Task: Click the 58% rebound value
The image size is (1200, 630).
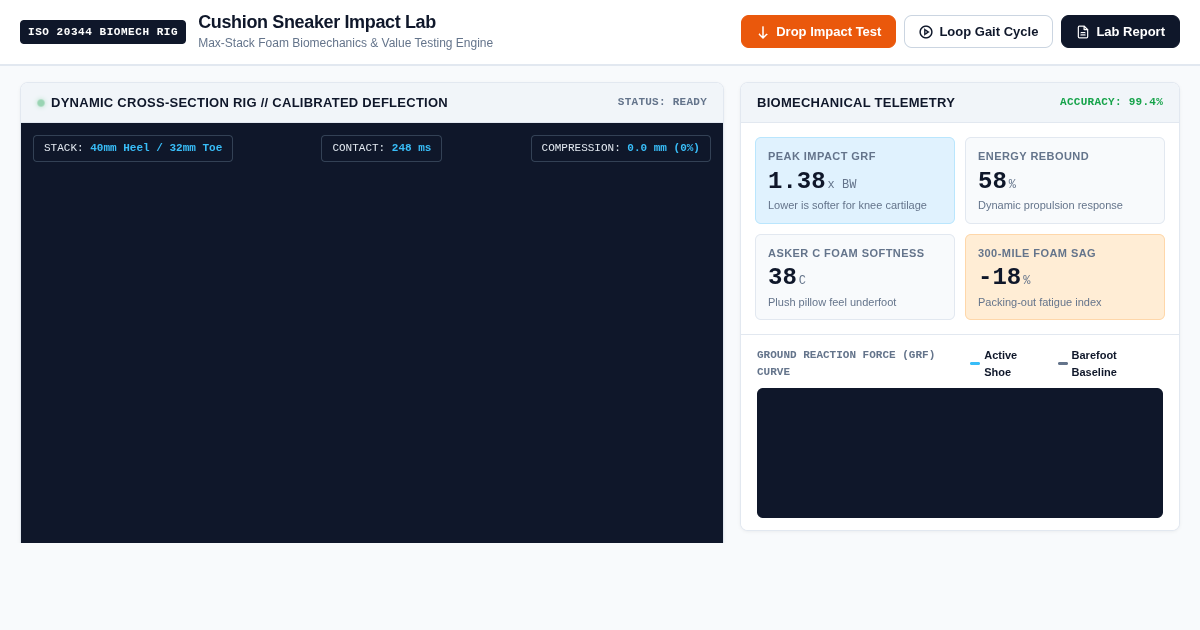Action: 997,181
